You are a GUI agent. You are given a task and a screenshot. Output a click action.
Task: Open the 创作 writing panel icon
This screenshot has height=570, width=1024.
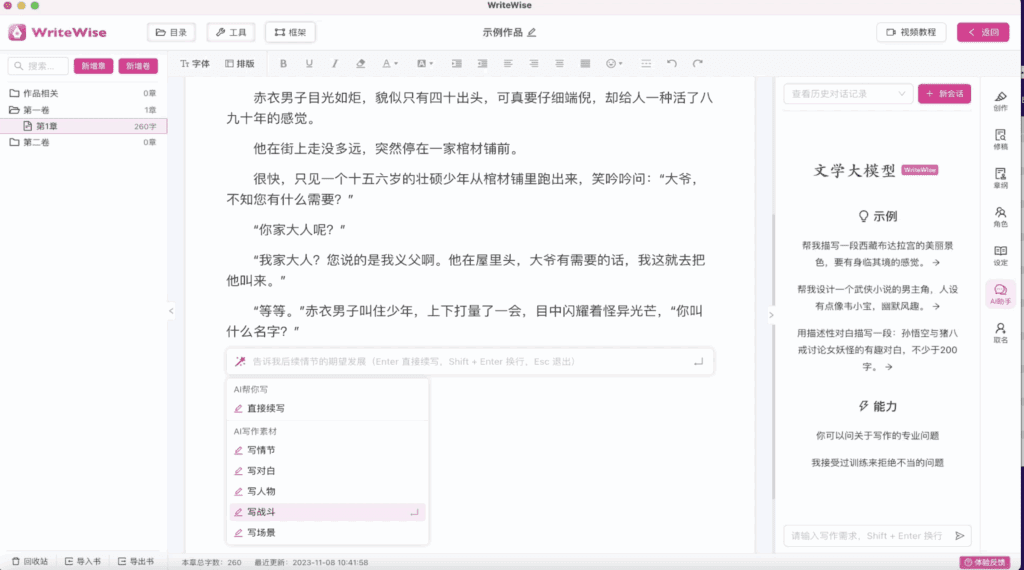(1000, 100)
